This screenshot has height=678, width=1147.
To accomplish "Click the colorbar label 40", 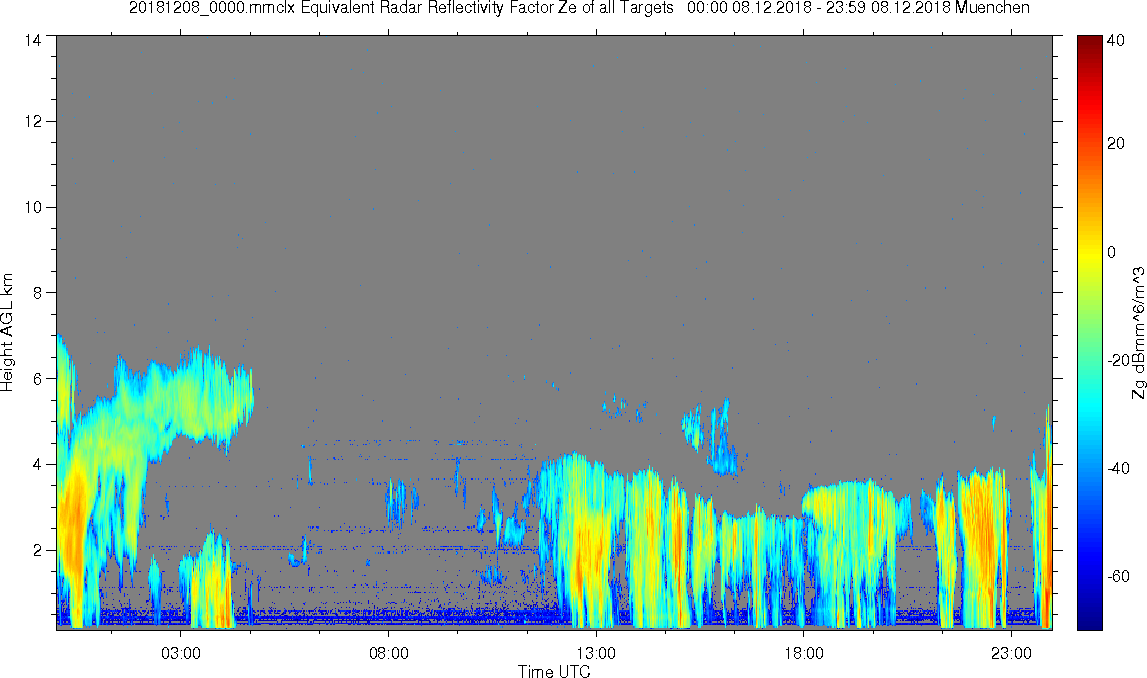I will click(x=1116, y=41).
